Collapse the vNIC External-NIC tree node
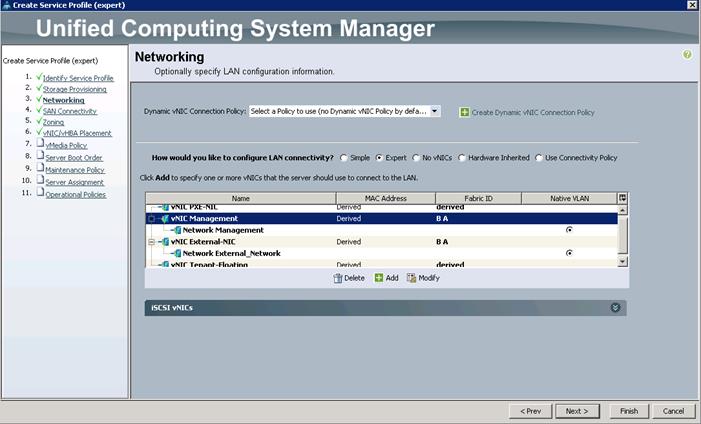701x424 pixels. click(152, 242)
